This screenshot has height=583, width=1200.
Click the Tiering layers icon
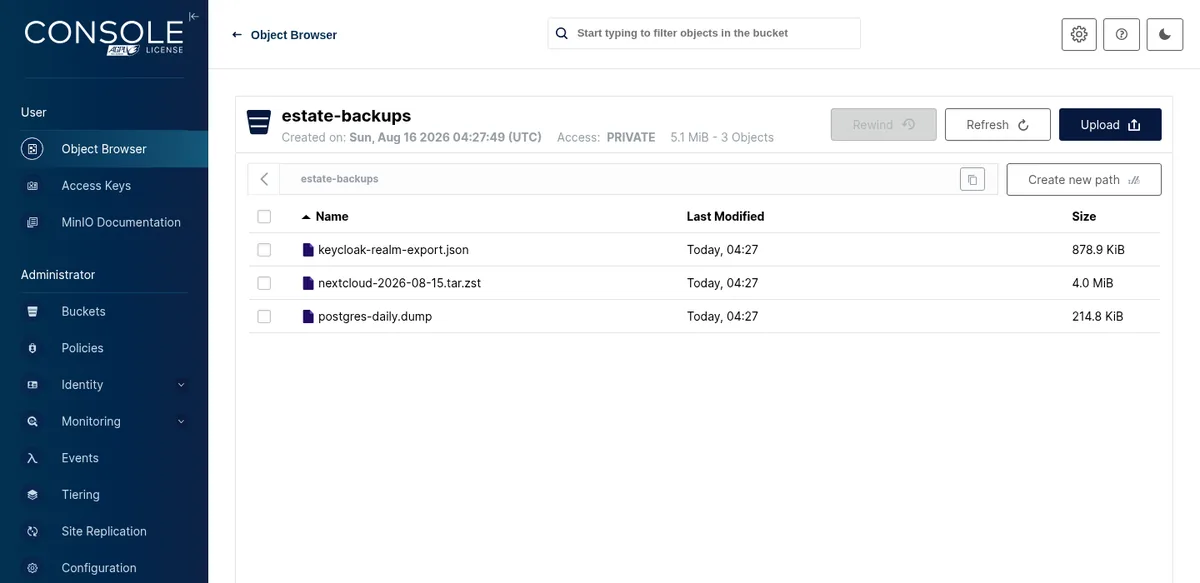click(33, 495)
